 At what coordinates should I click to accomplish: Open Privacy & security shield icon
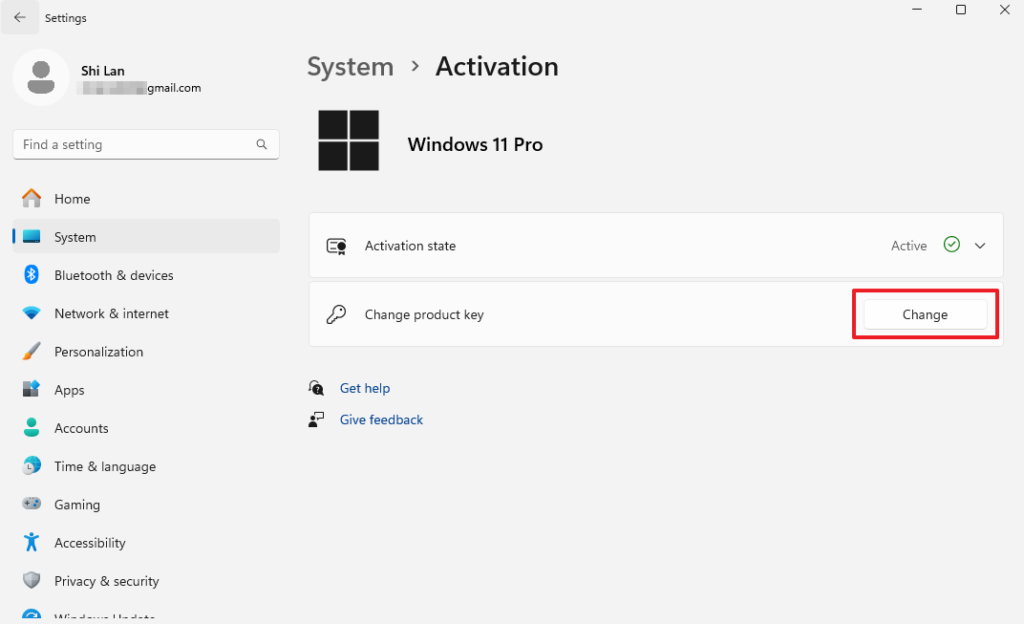(31, 580)
